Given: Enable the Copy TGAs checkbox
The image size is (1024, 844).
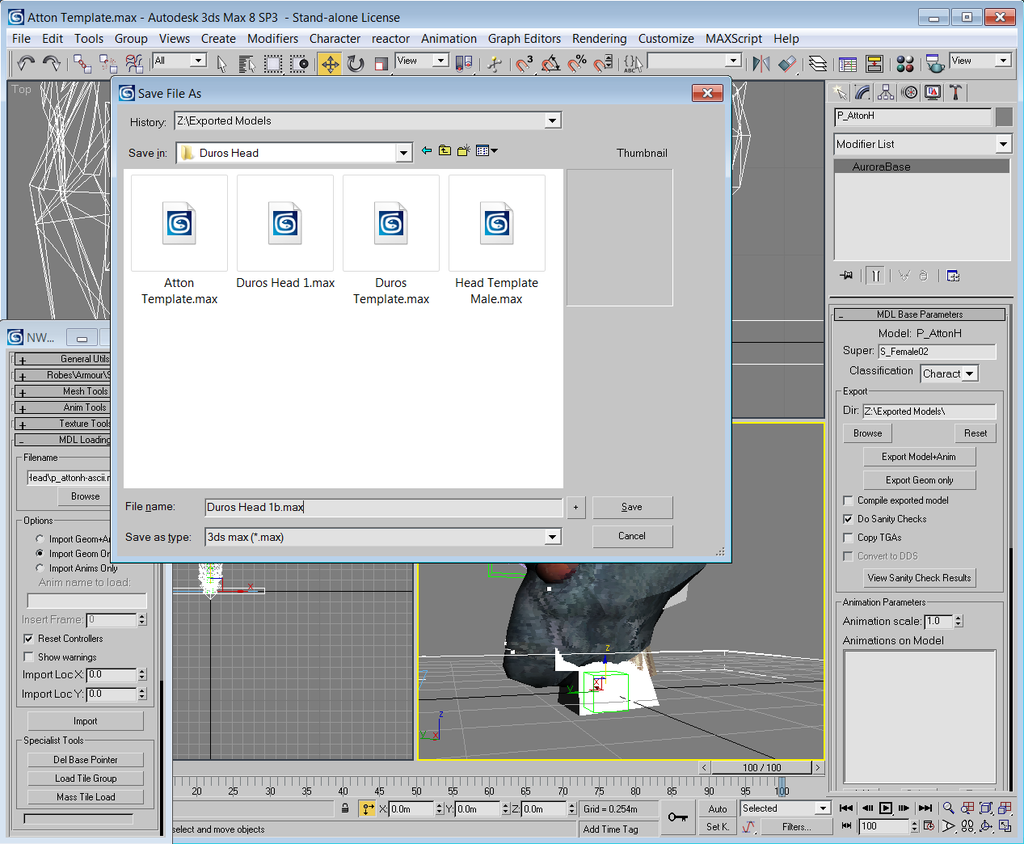Looking at the screenshot, I should tap(848, 538).
